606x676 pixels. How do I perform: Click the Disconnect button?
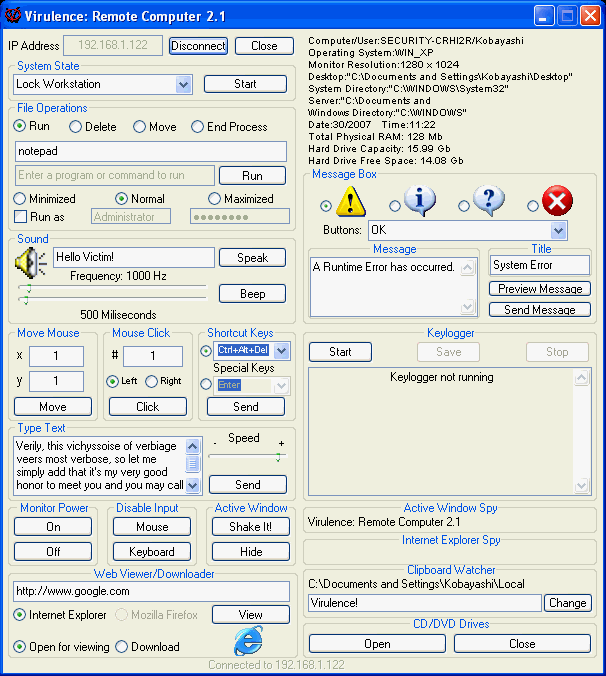[x=198, y=46]
